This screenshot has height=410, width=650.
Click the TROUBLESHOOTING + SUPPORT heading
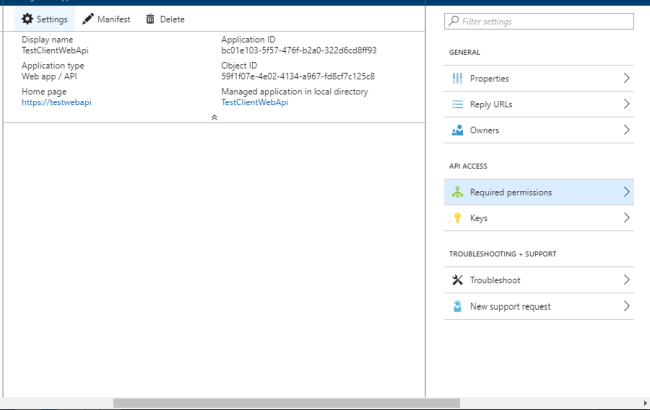502,254
